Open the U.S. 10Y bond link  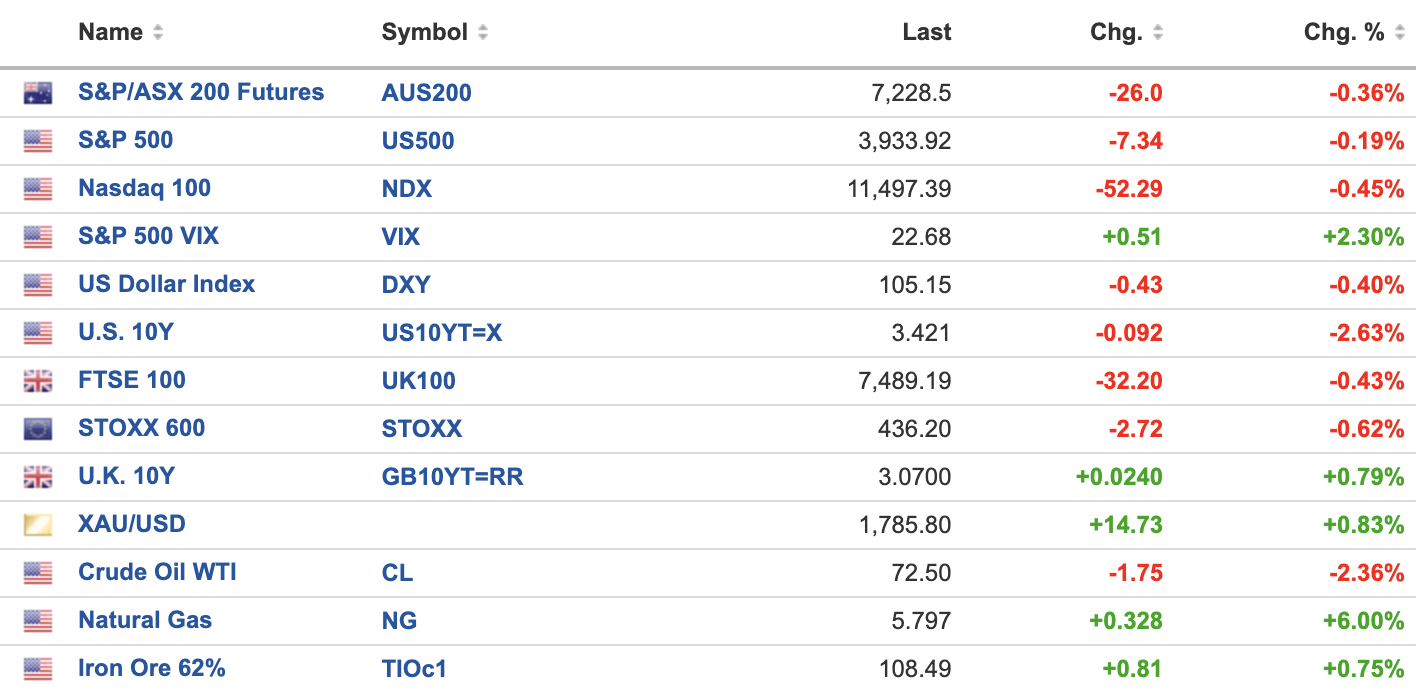tap(126, 332)
